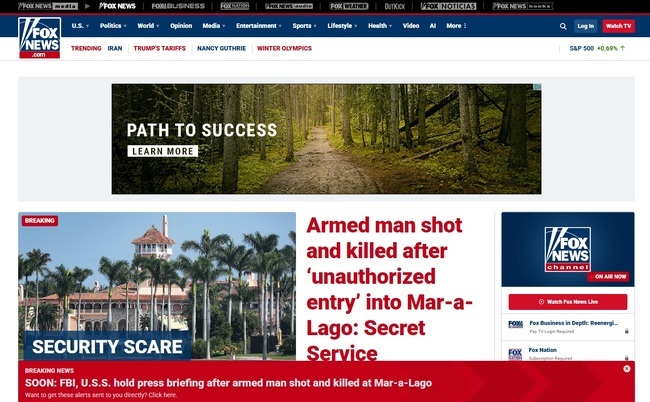Screen dimensions: 650x402
Task: Open Fox Business in top network bar
Action: (x=178, y=6)
